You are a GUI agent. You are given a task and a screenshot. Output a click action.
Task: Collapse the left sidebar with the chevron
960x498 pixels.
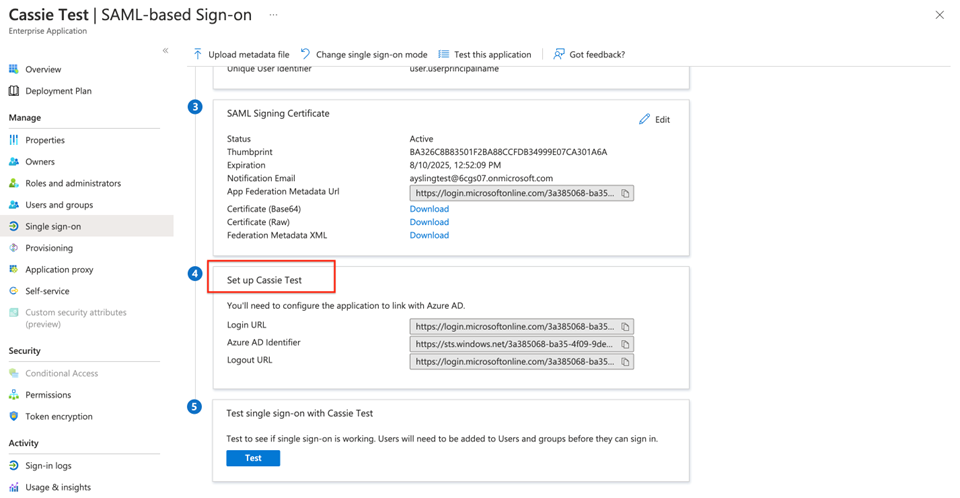166,51
